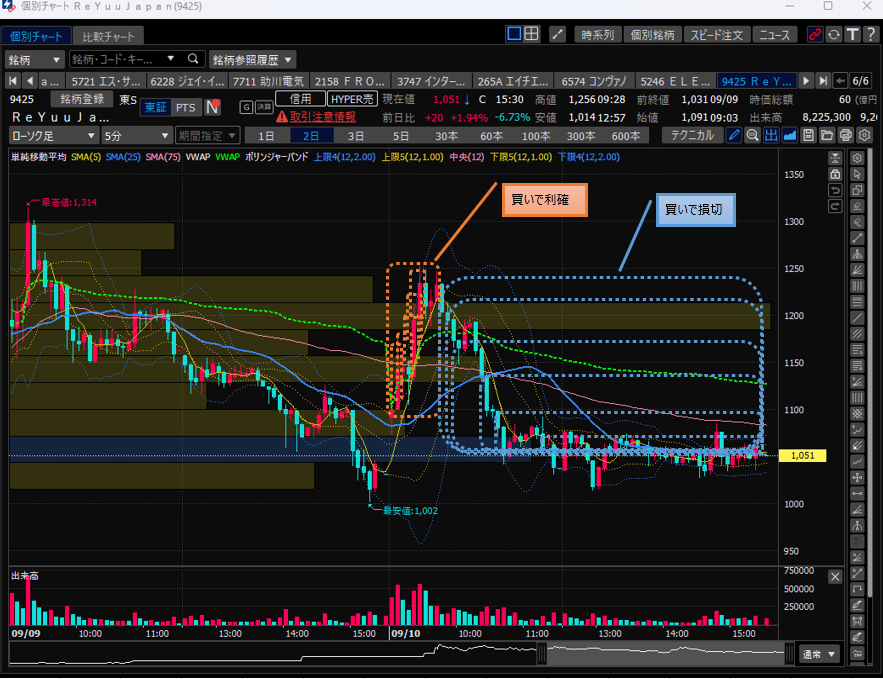
Task: Expand the 通常 dropdown at bottom right
Action: 819,654
